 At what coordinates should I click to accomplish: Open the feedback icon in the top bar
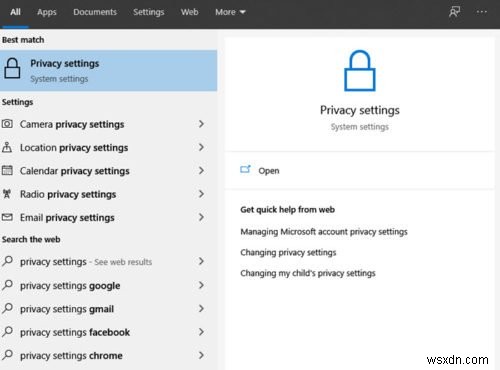[x=454, y=12]
